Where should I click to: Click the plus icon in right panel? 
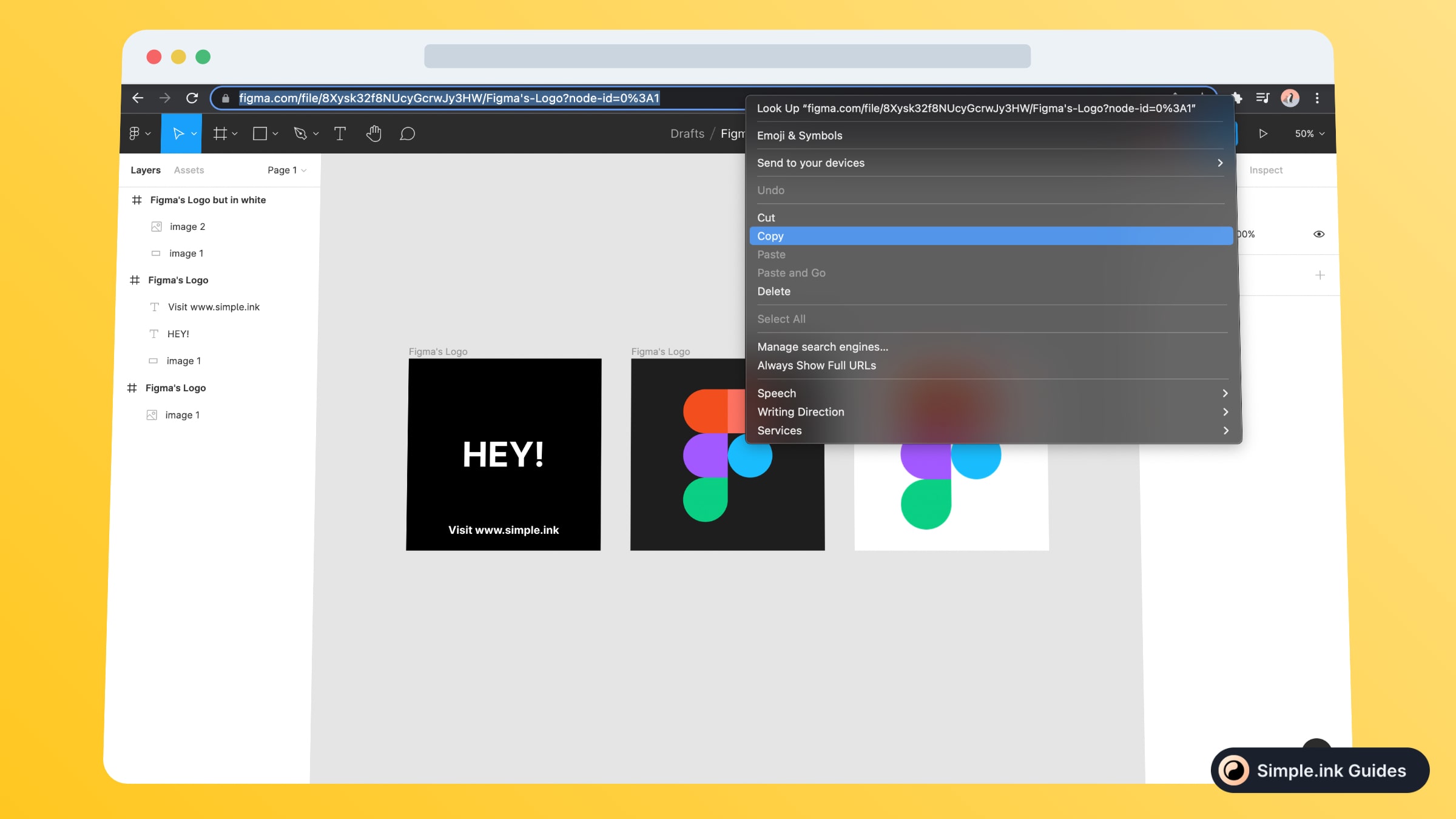tap(1319, 275)
